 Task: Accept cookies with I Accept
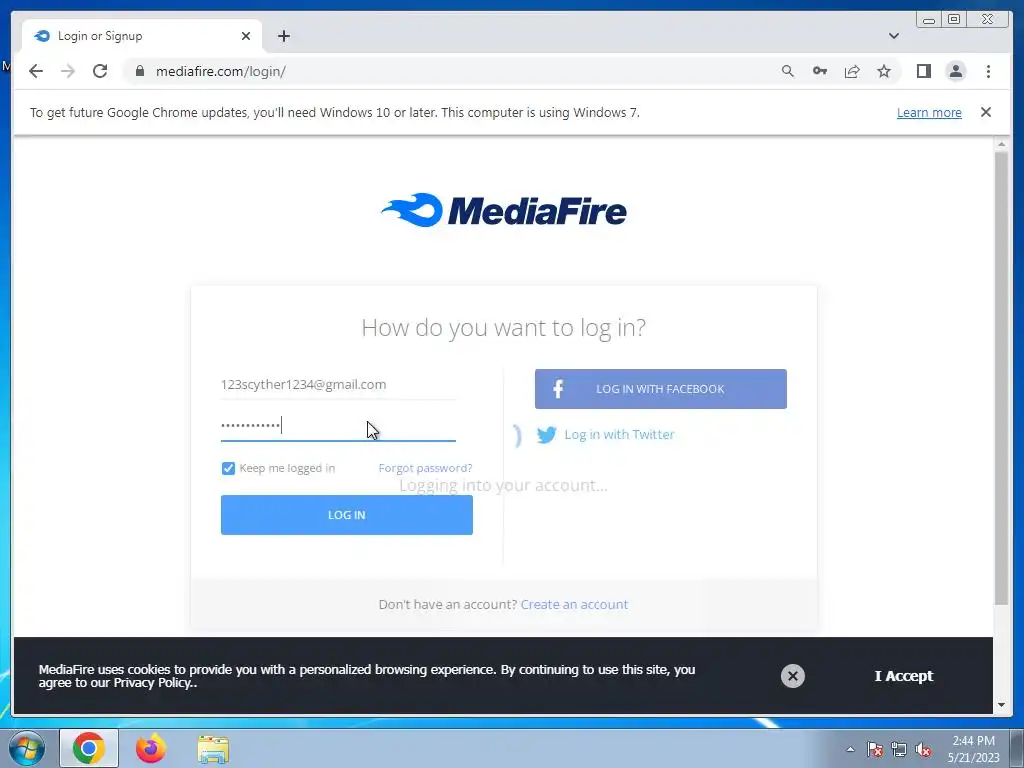[x=904, y=676]
